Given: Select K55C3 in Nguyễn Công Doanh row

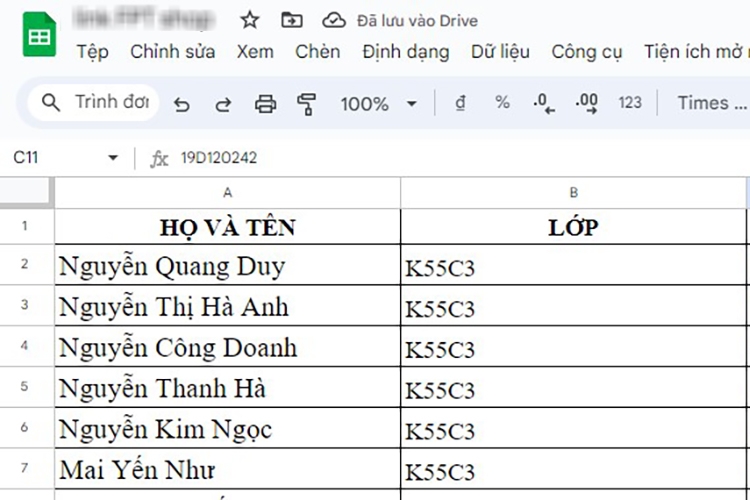Looking at the screenshot, I should point(574,346).
